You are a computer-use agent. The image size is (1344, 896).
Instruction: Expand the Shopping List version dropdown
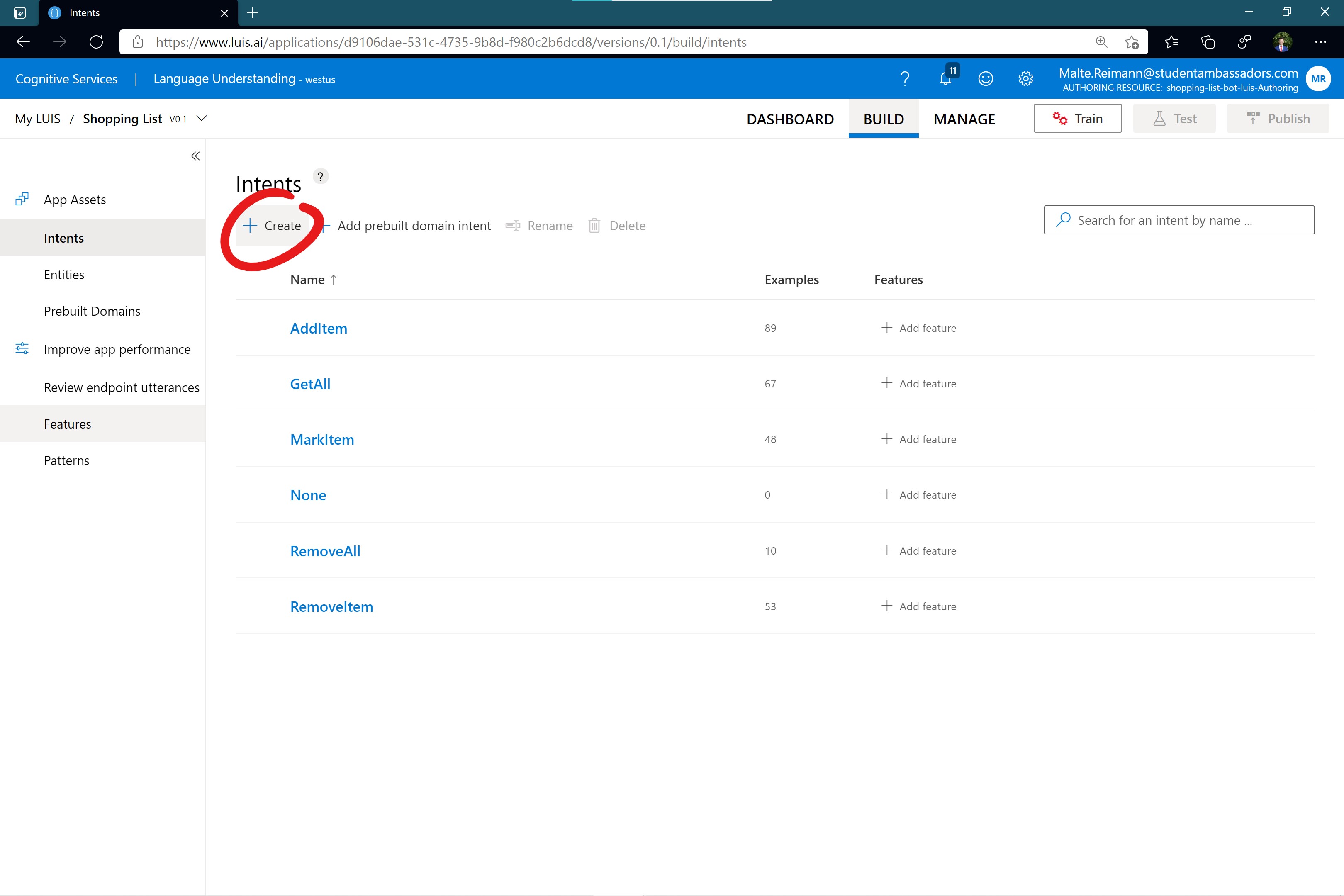tap(201, 118)
